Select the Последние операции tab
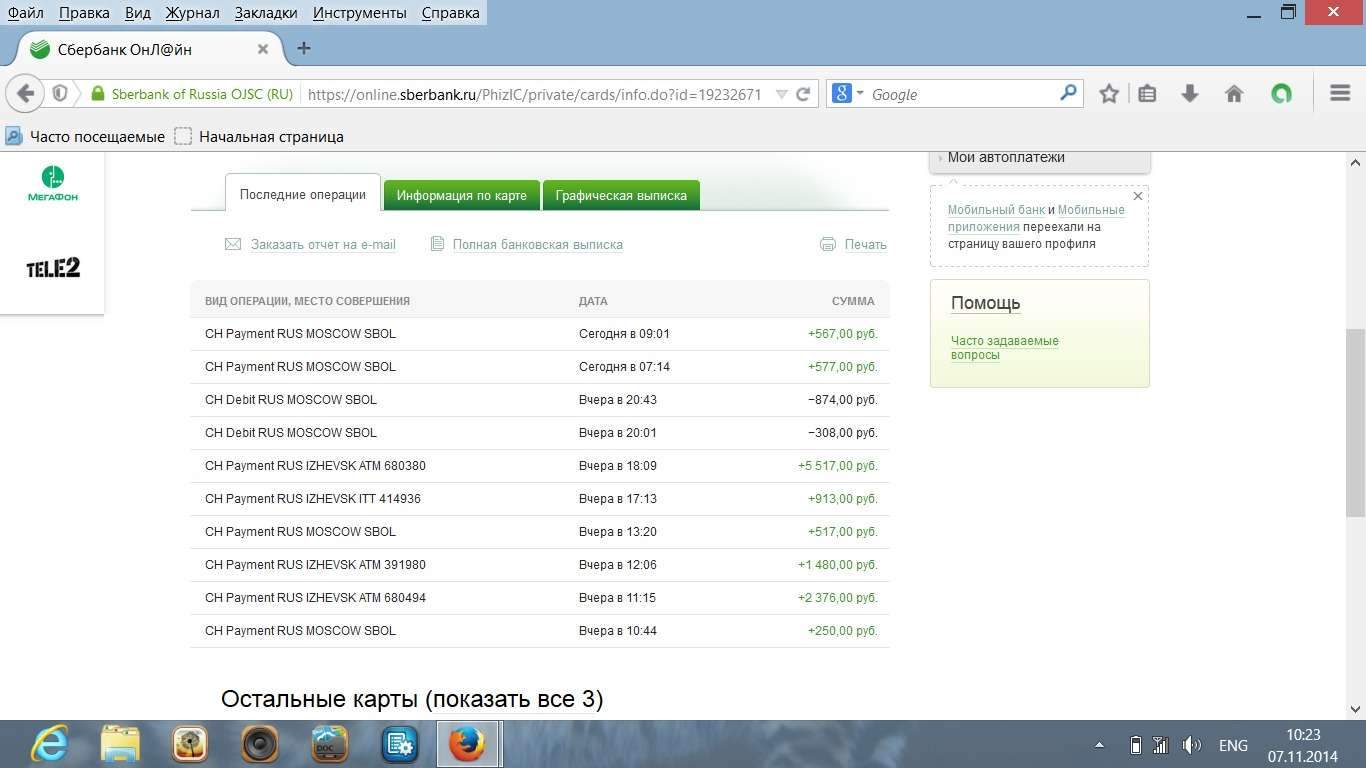Screen dimensions: 1366x768 pyautogui.click(x=303, y=195)
